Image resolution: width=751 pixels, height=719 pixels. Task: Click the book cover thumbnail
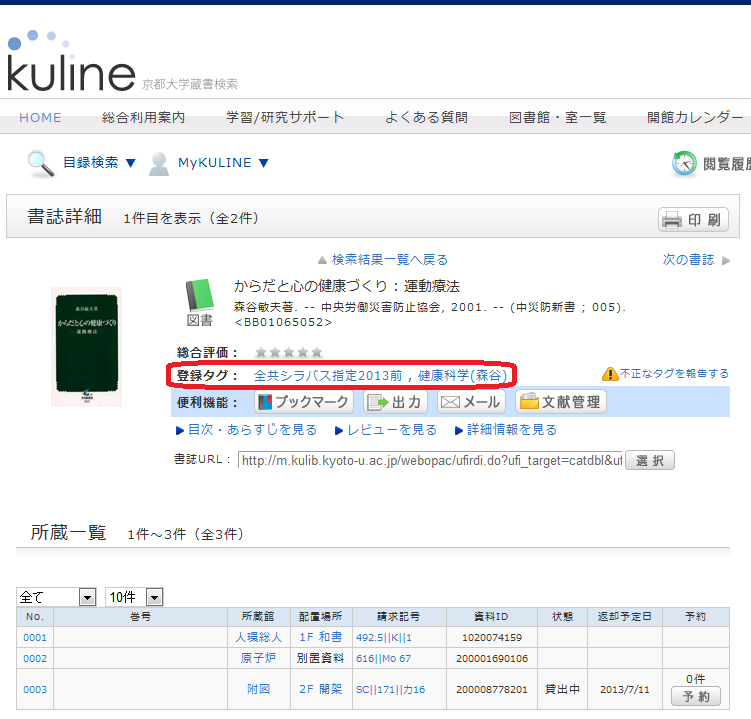87,347
